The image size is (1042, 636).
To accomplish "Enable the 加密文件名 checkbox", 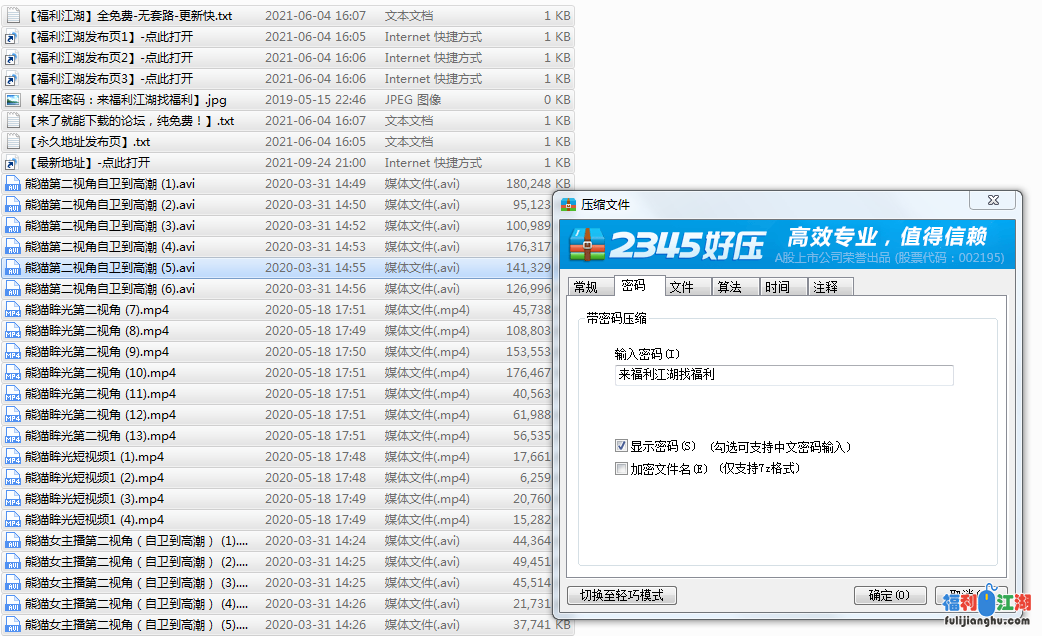I will point(622,468).
